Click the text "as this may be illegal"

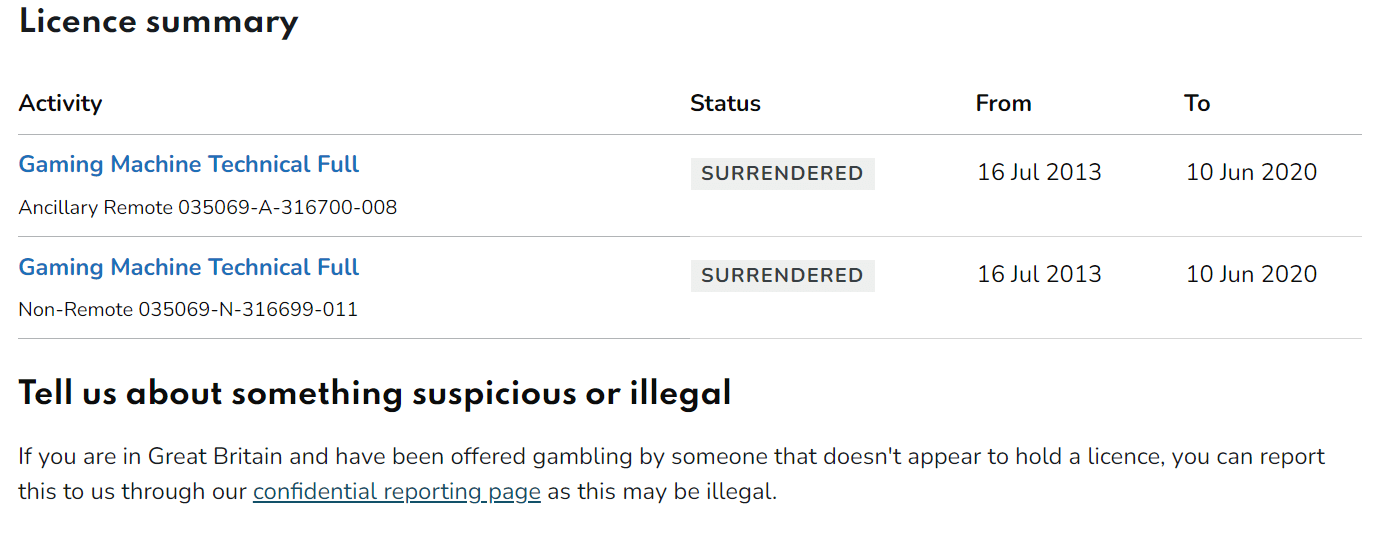click(x=661, y=492)
